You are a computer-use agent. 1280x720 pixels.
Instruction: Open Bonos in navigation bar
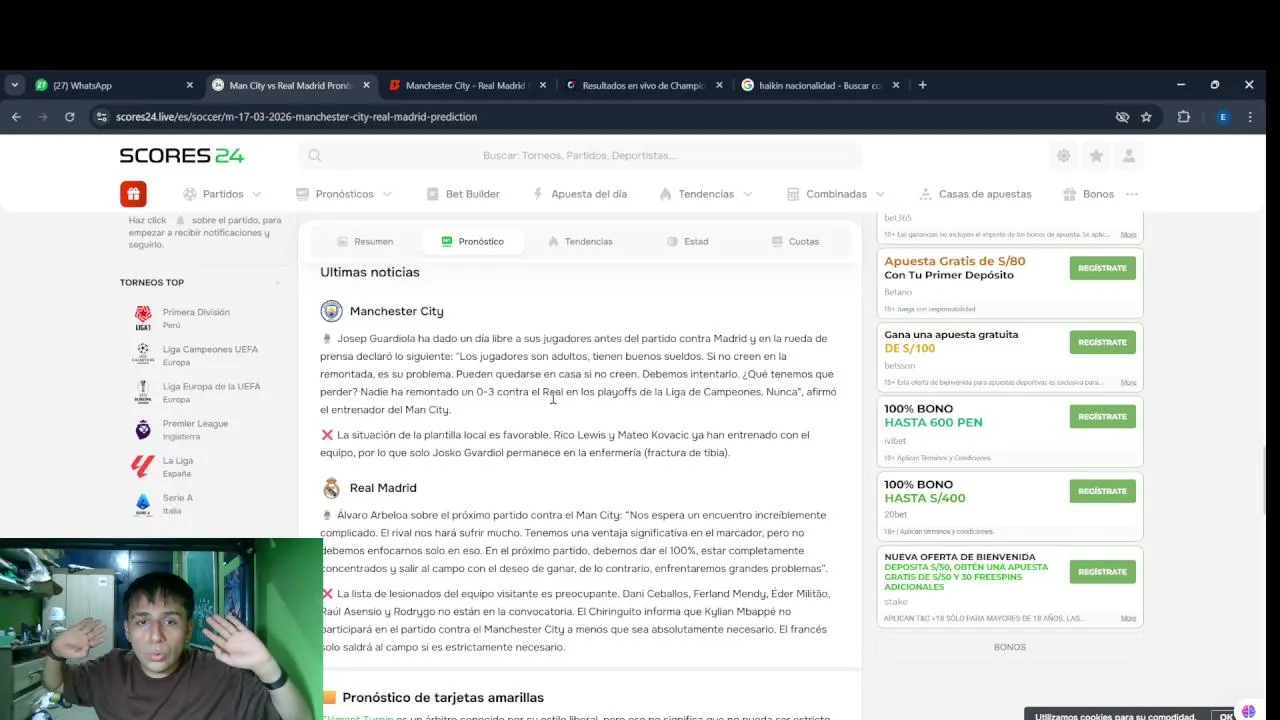point(1088,194)
